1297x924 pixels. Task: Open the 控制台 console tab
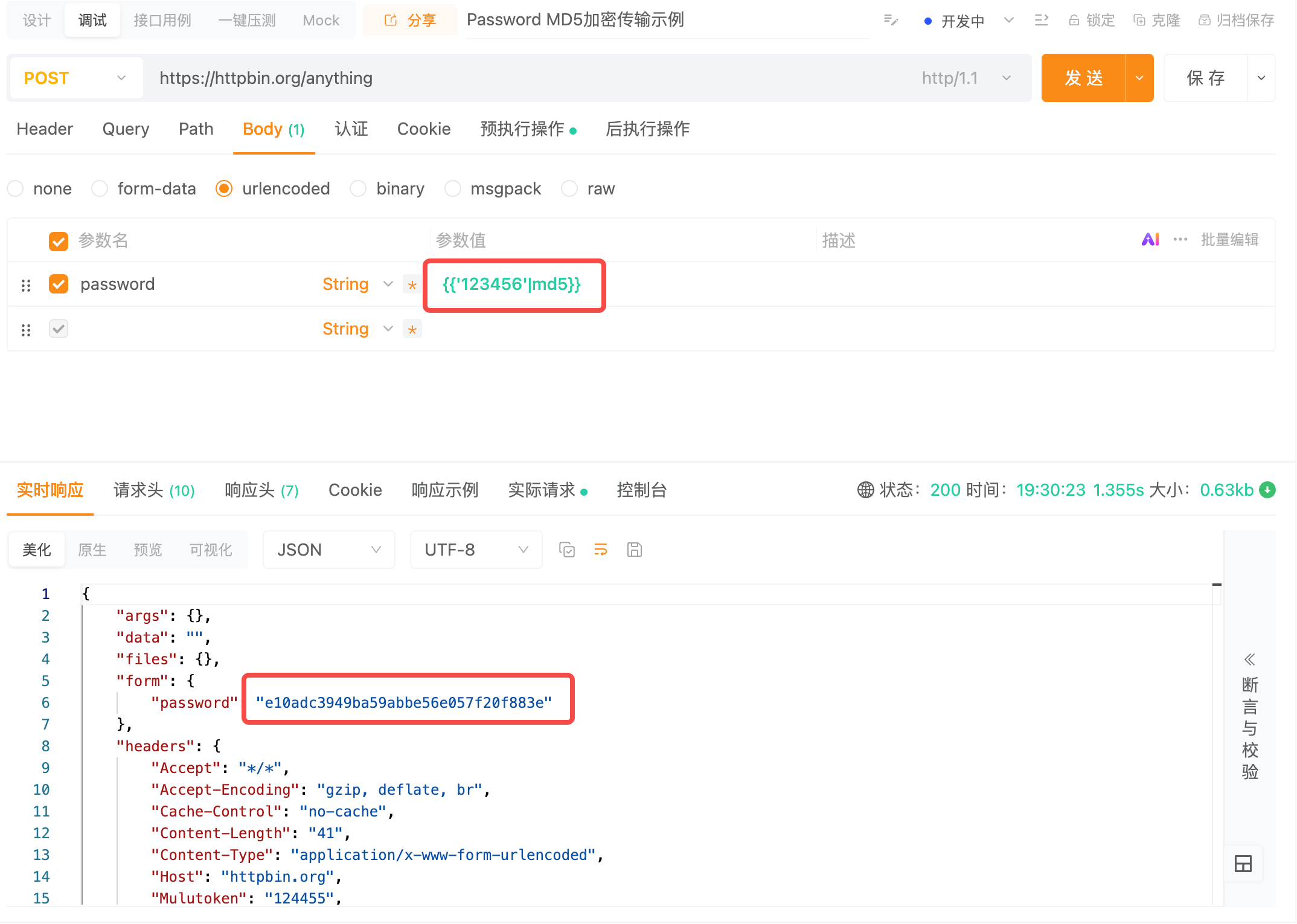point(641,490)
